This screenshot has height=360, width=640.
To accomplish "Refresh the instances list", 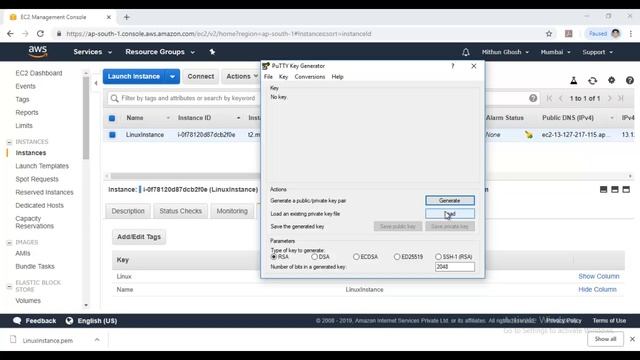I will tap(592, 81).
